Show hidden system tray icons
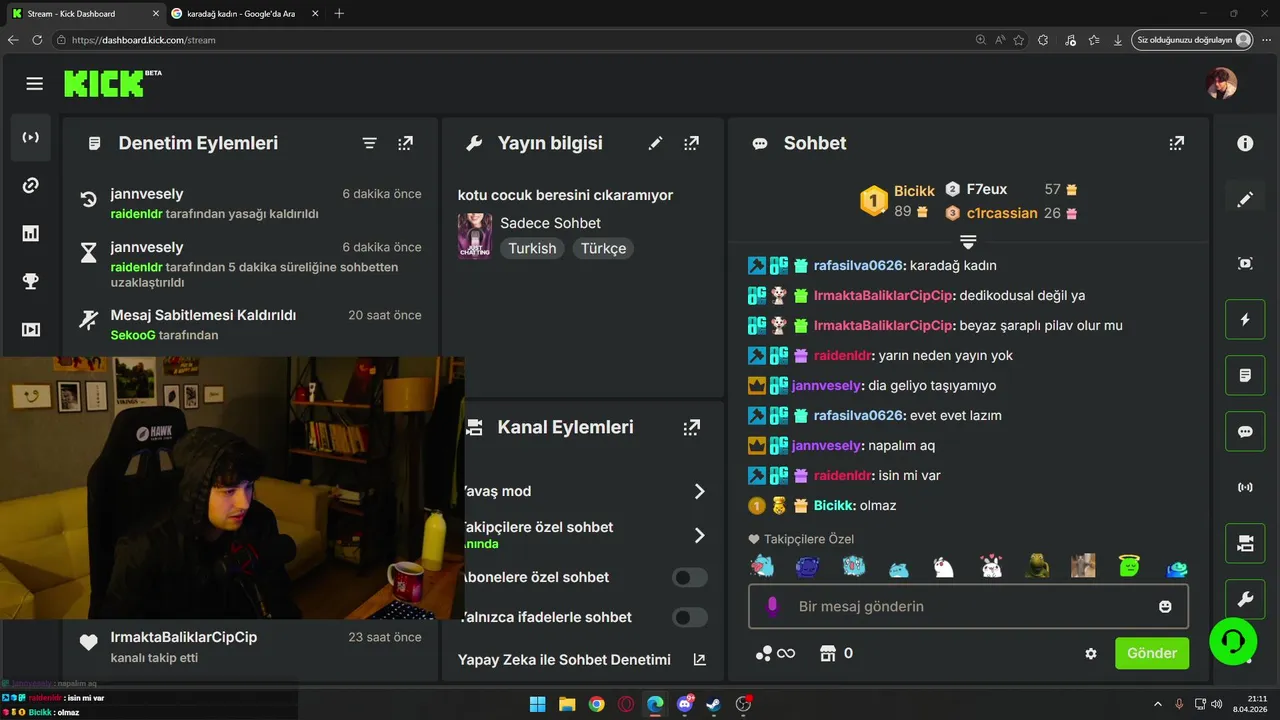 tap(1157, 704)
